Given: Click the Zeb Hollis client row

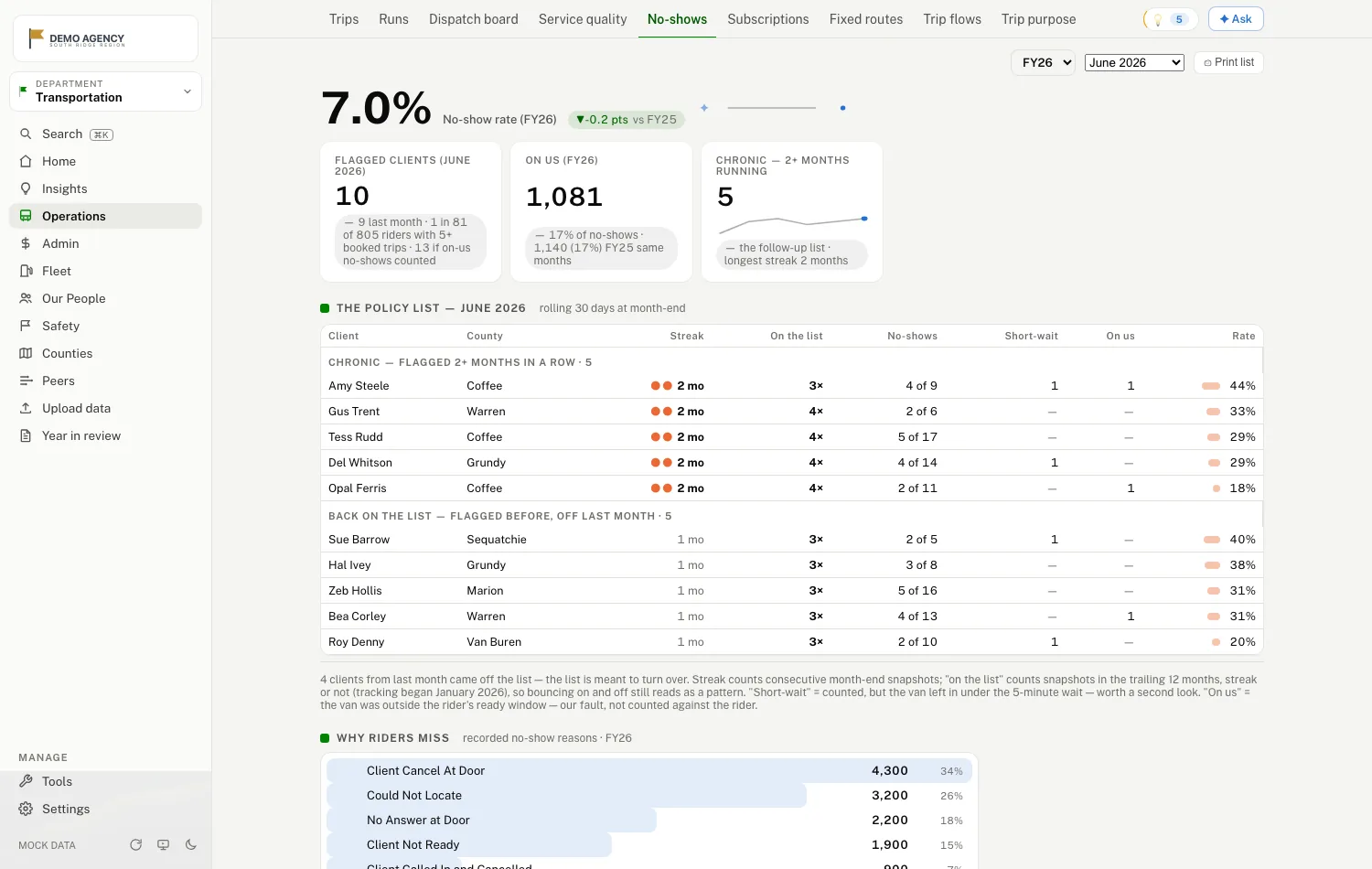Looking at the screenshot, I should point(791,591).
